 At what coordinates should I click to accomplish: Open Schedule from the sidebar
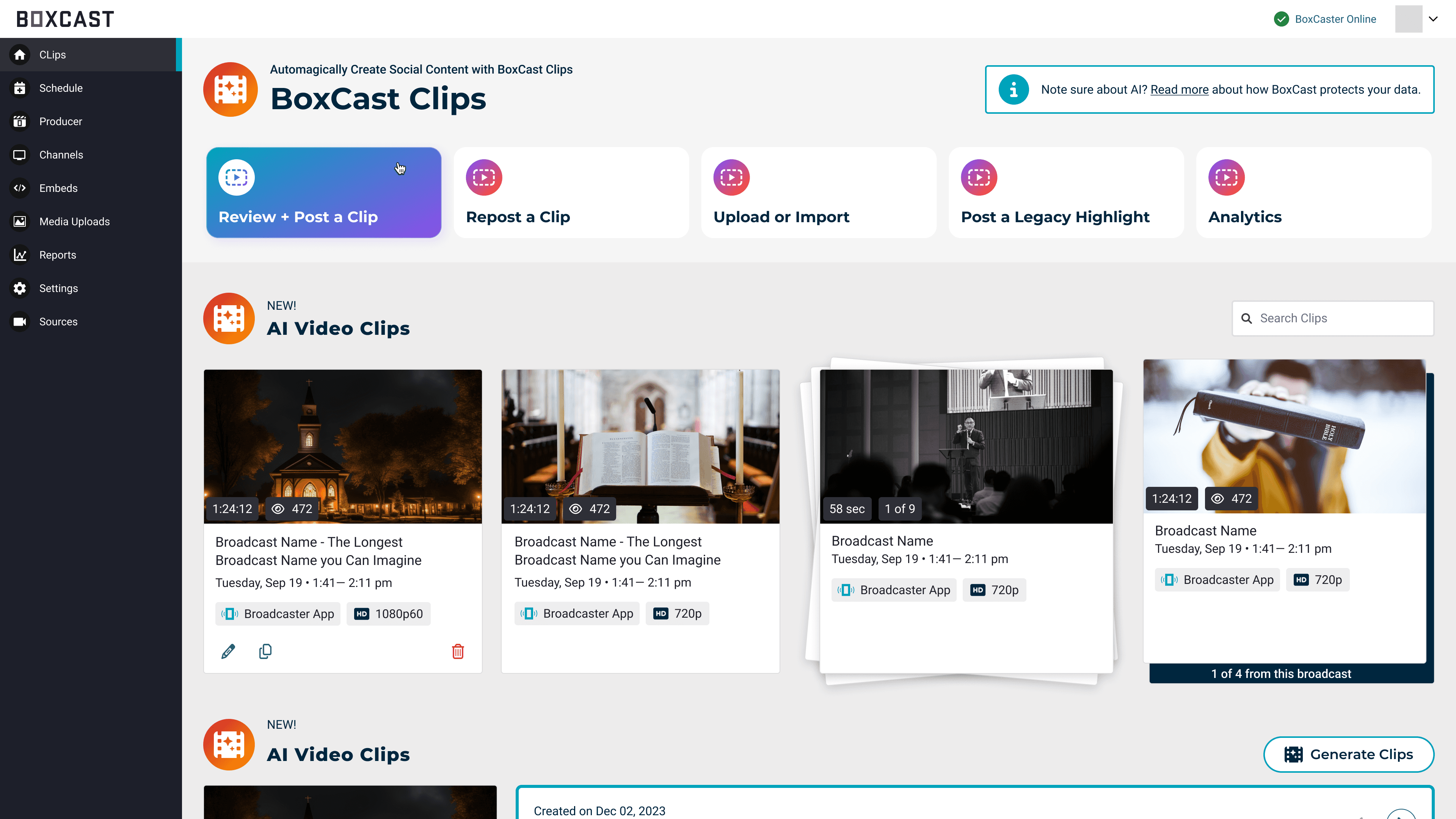tap(61, 88)
